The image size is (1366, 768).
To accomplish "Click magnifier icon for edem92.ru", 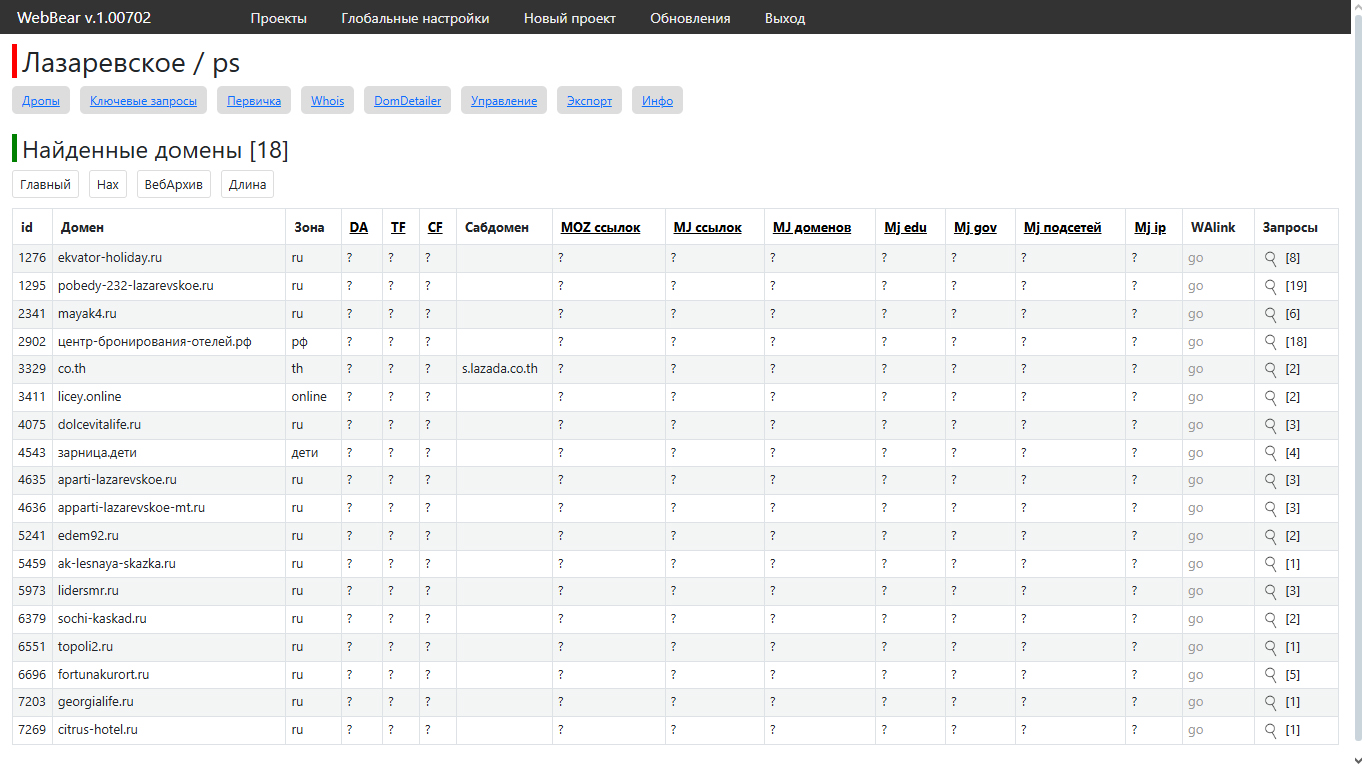I will pos(1271,536).
